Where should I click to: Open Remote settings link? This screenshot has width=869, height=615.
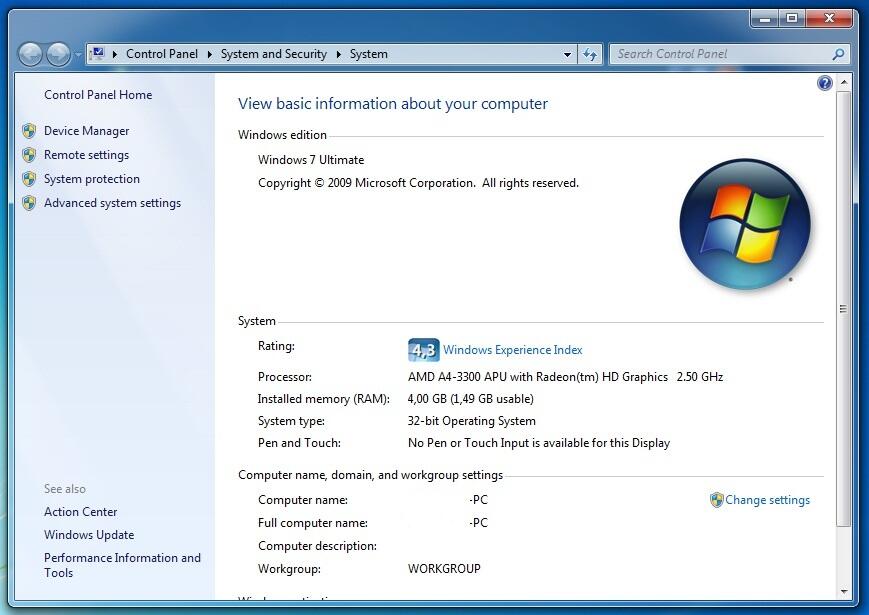[86, 155]
